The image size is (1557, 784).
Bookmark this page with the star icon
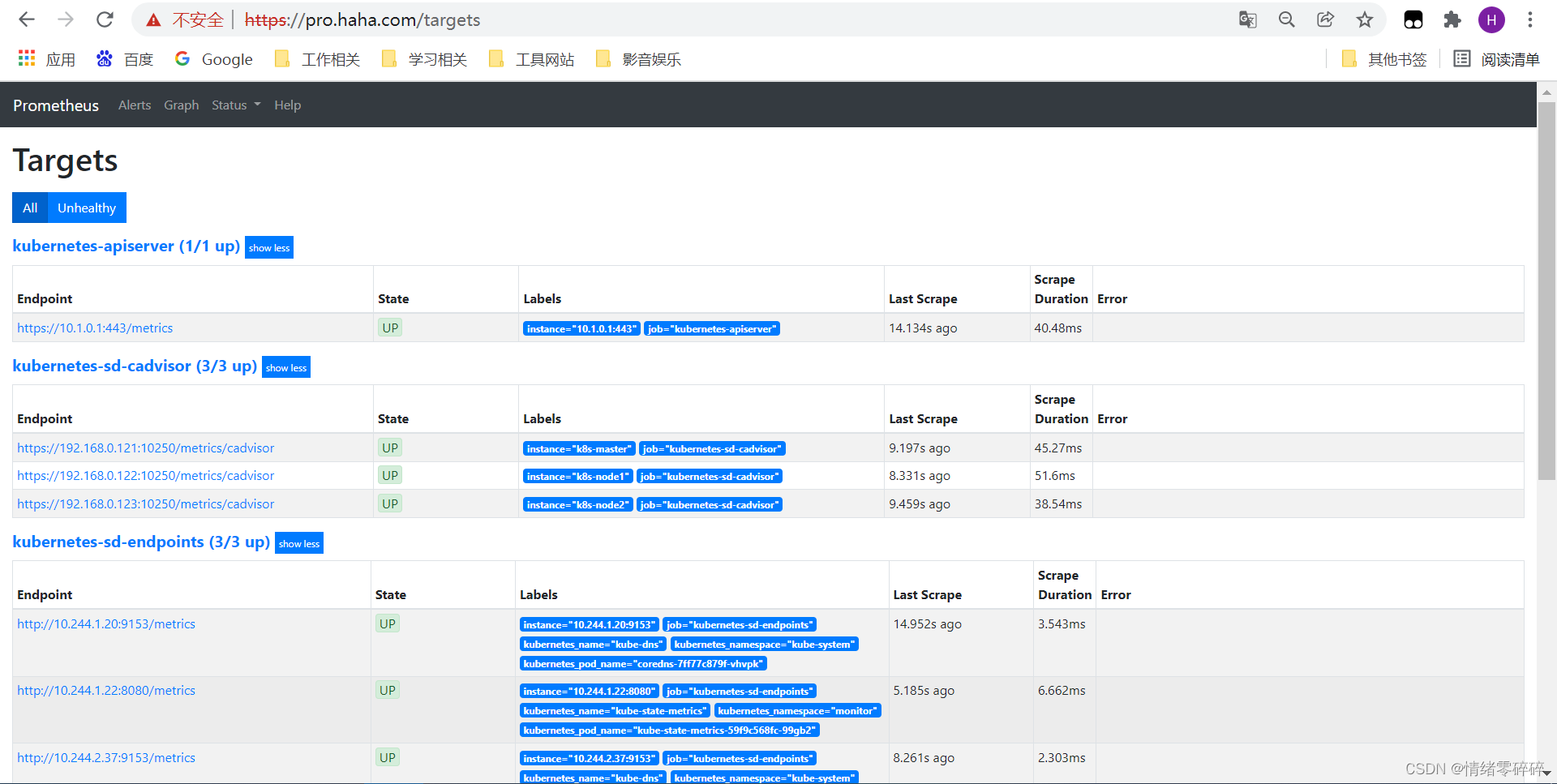click(x=1365, y=19)
